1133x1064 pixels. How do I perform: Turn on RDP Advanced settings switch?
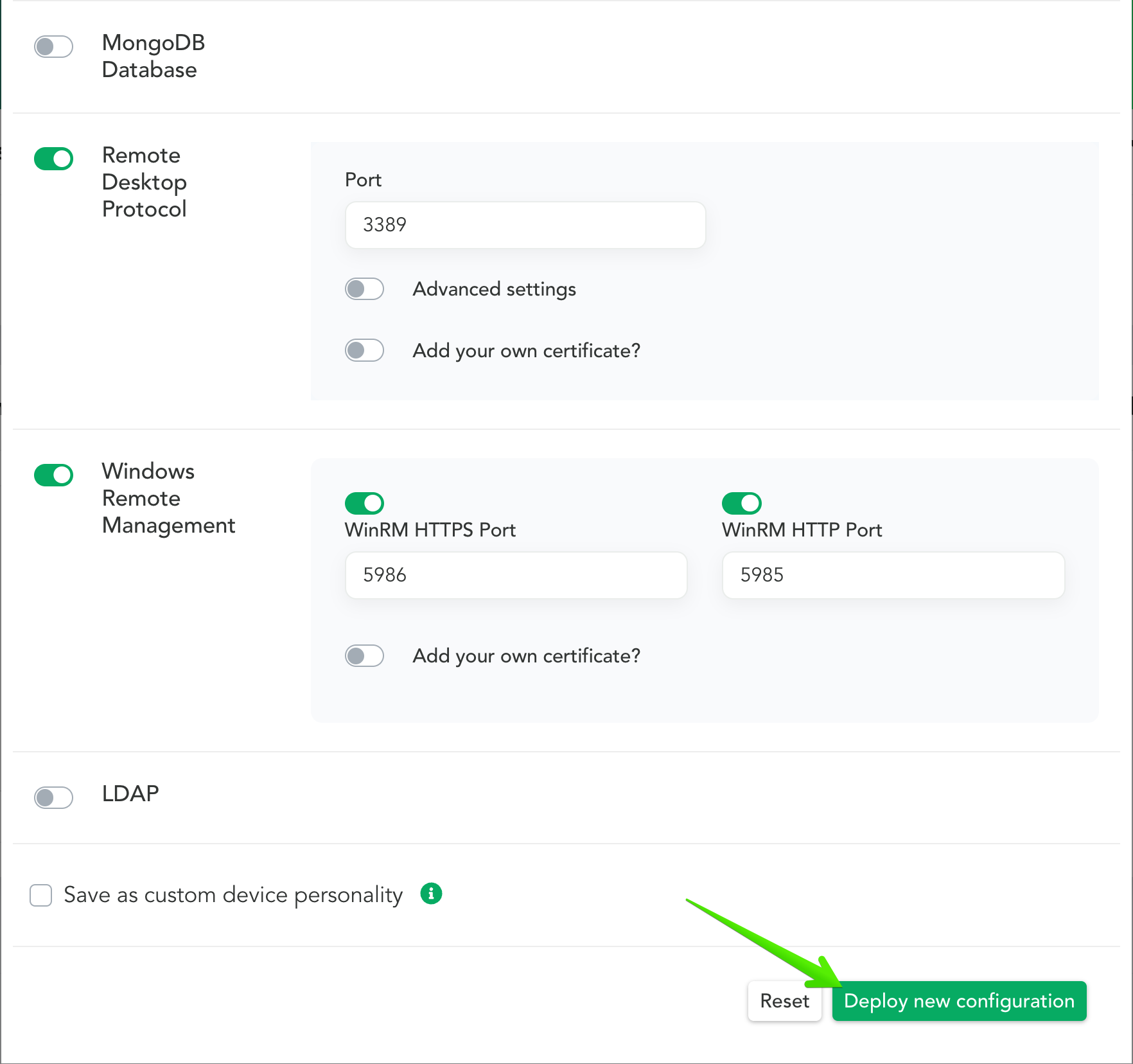click(364, 289)
